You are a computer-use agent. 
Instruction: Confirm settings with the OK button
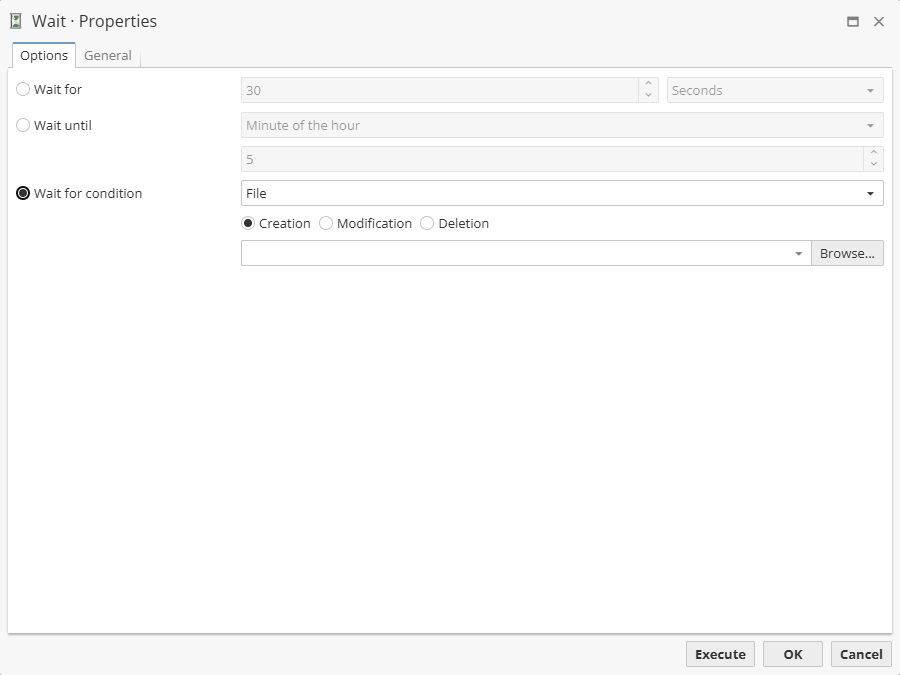point(792,654)
